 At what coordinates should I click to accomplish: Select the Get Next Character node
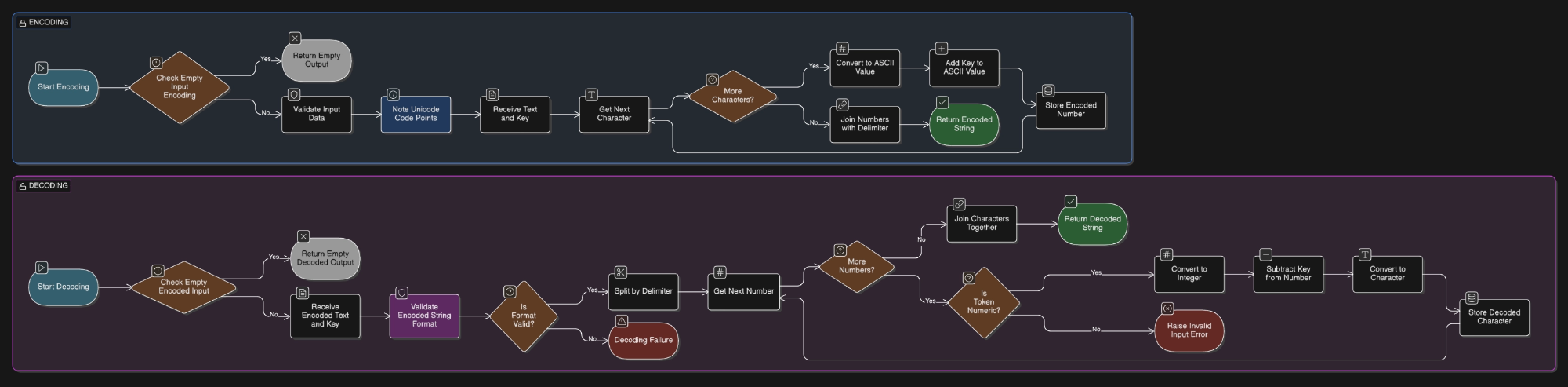pyautogui.click(x=614, y=114)
